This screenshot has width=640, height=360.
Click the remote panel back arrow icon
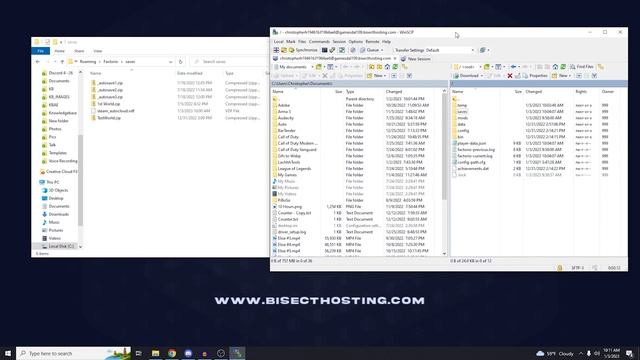click(x=513, y=67)
